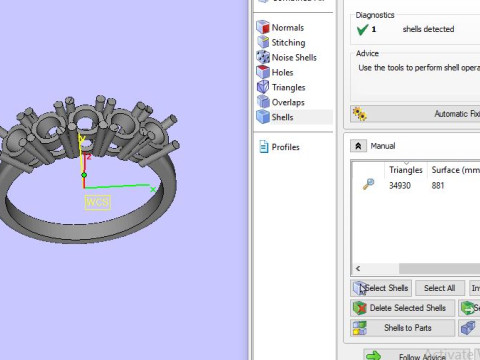Screen dimensions: 480x360
Task: Click the magnifier icon in shell row
Action: point(368,184)
